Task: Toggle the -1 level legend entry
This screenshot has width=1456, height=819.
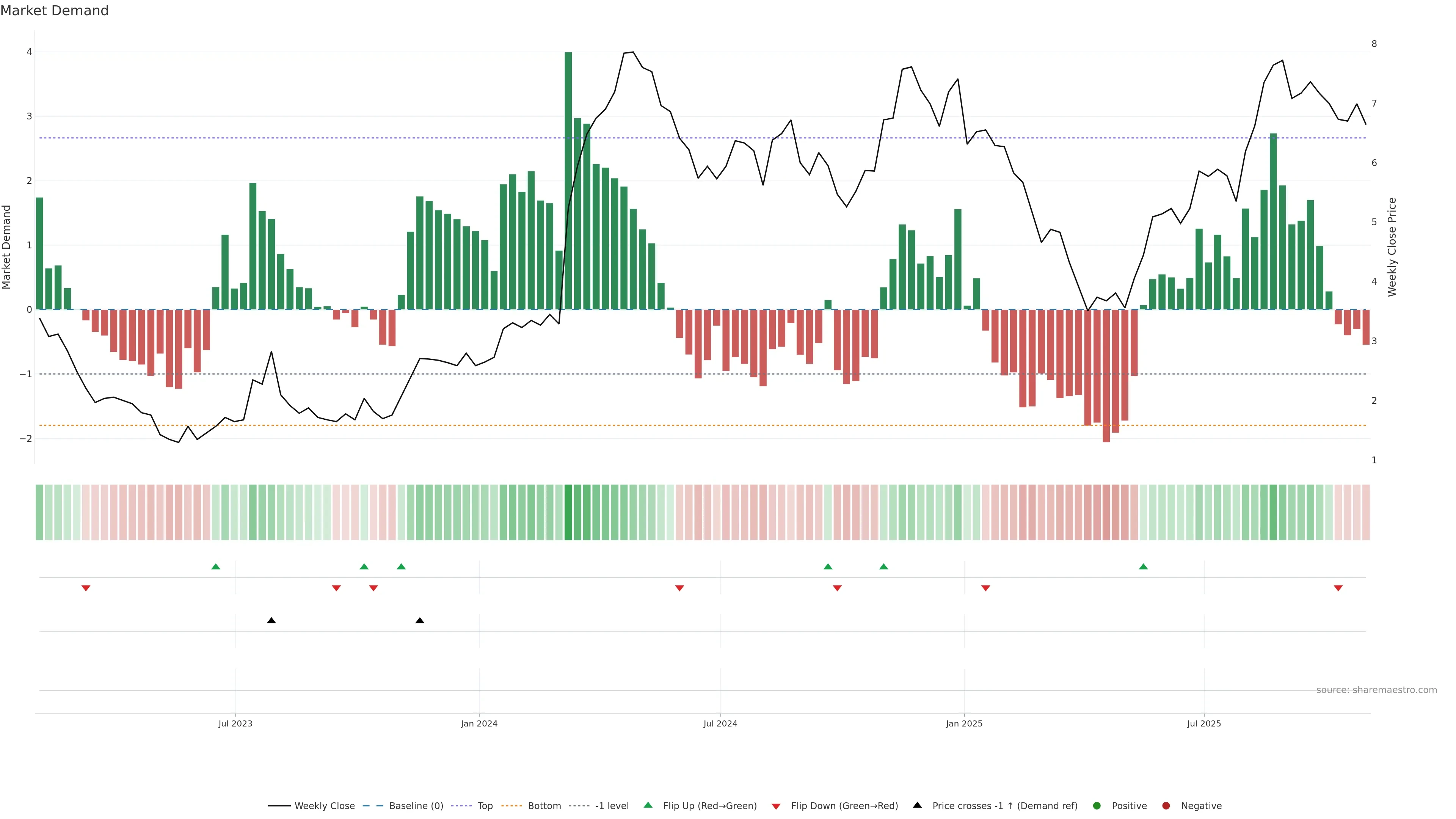Action: coord(612,806)
